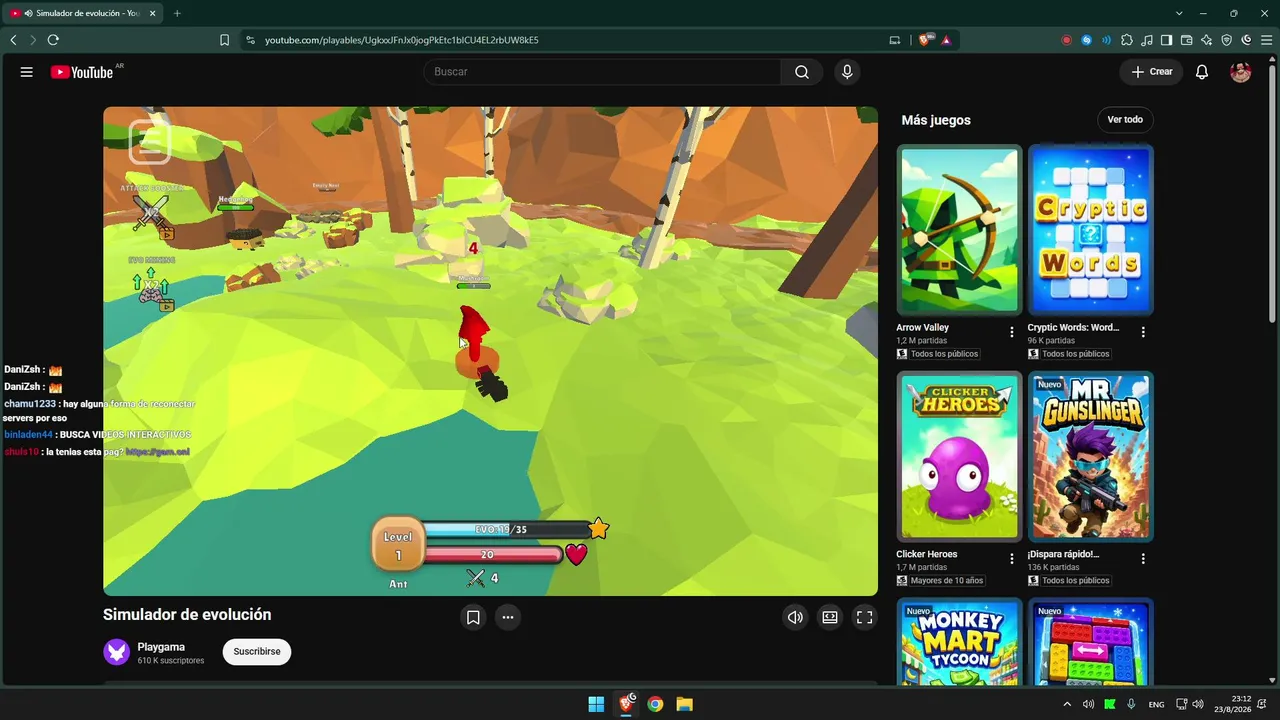Open the browser main hamburger menu

(x=1266, y=40)
